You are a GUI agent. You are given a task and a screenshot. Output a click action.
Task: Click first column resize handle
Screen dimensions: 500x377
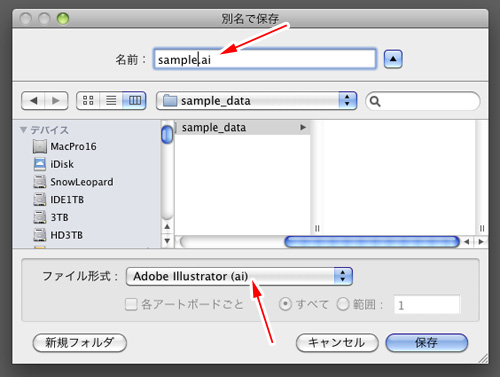pos(317,228)
